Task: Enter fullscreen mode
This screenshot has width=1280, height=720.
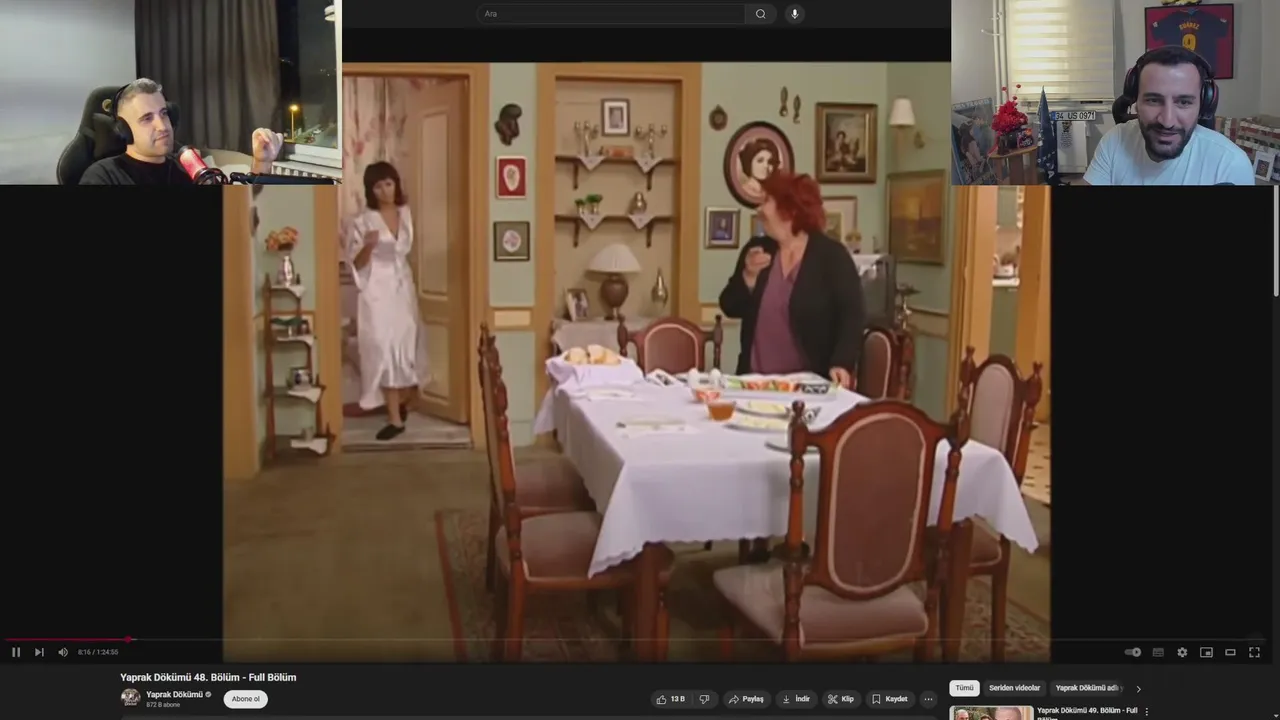Action: (x=1254, y=652)
